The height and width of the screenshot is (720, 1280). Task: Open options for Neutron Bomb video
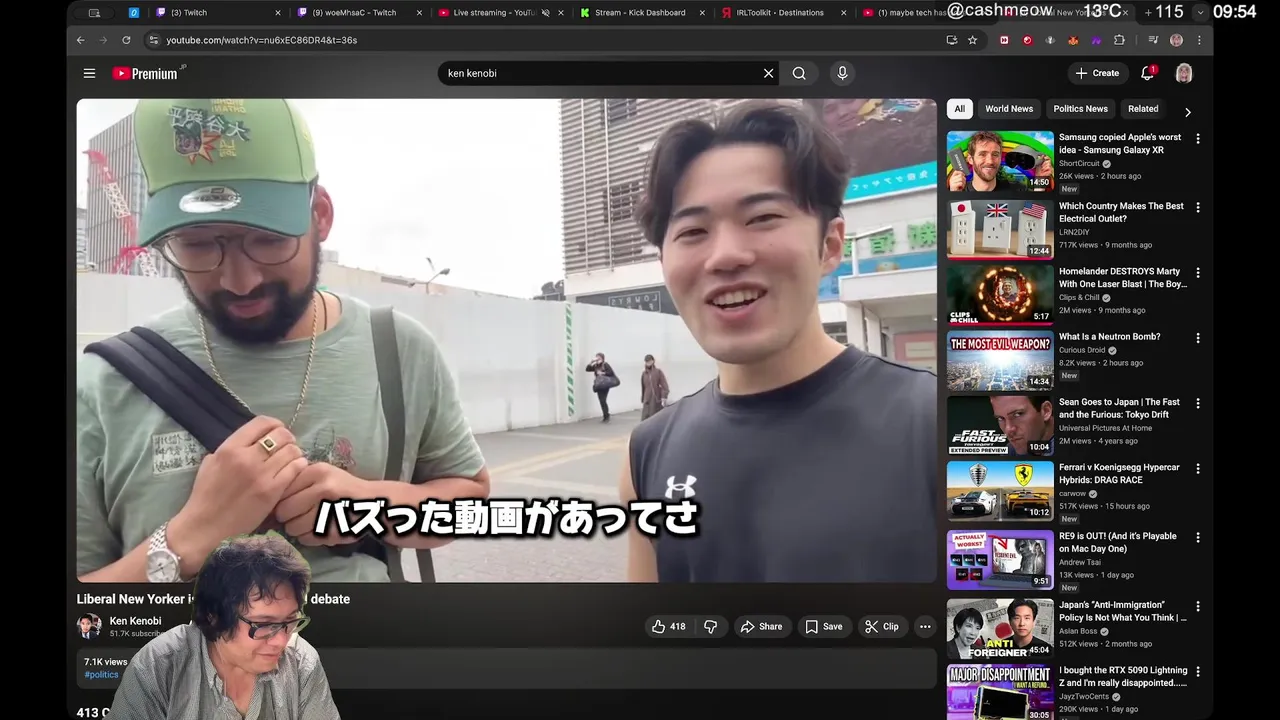point(1198,338)
